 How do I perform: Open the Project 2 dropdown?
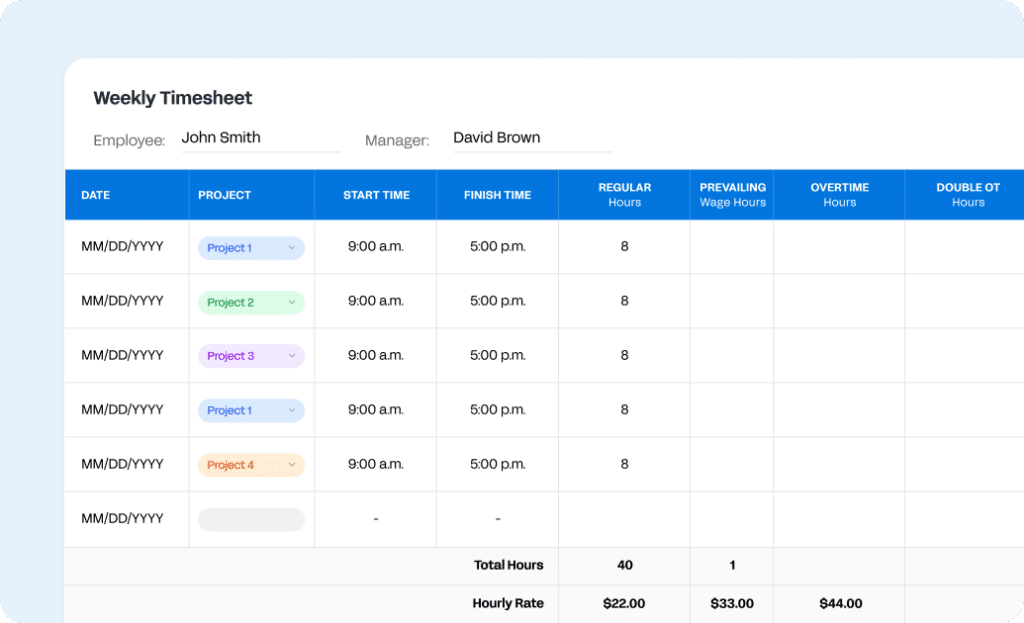251,302
